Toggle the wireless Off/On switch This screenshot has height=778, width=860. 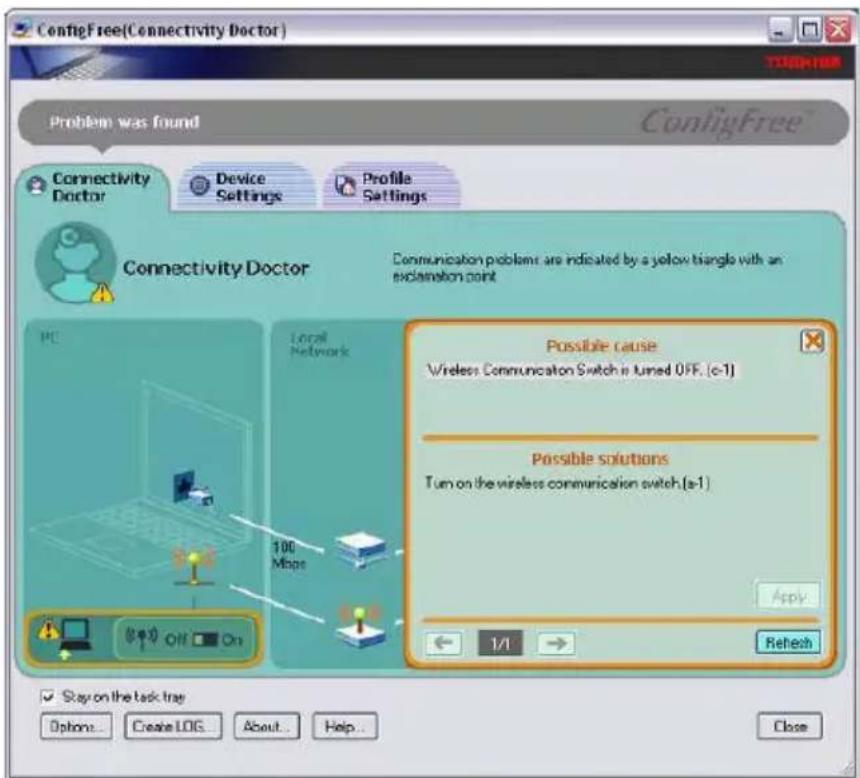click(x=206, y=640)
